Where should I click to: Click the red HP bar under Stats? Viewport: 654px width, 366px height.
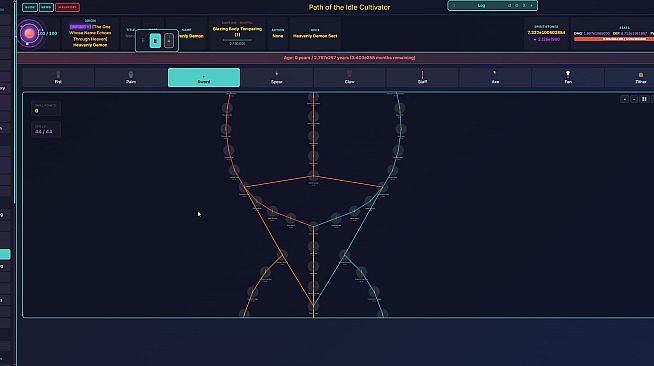tap(614, 39)
